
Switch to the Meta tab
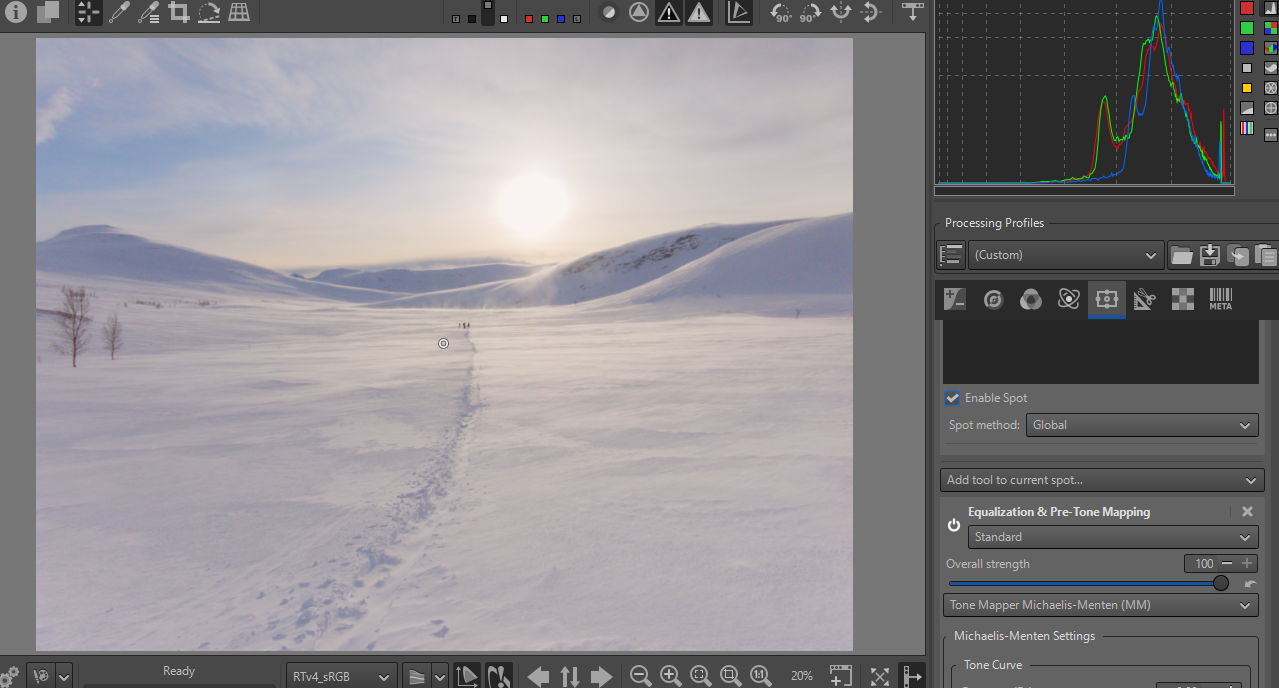coord(1220,299)
